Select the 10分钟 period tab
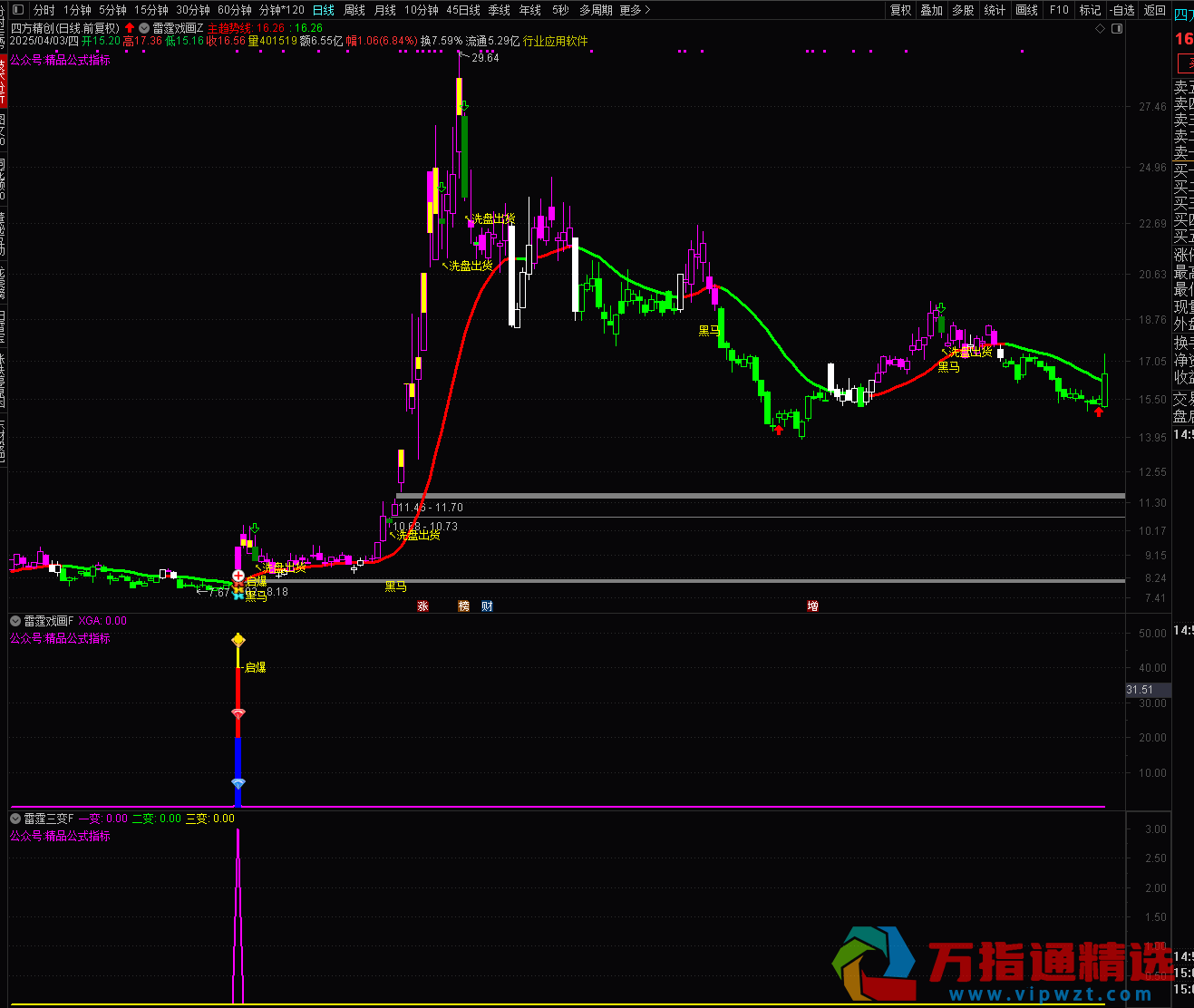1194x1008 pixels. coord(421,10)
